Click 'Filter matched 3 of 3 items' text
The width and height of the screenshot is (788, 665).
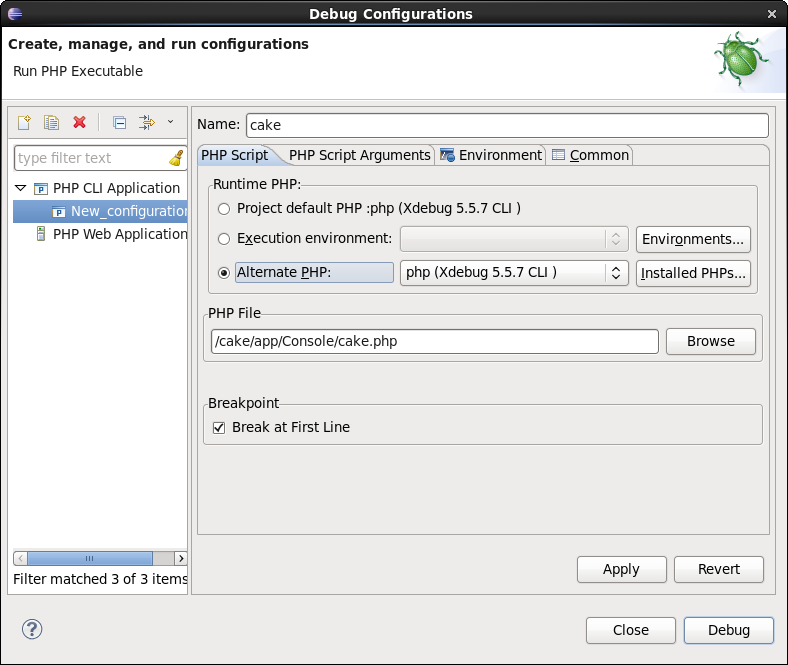coord(100,579)
